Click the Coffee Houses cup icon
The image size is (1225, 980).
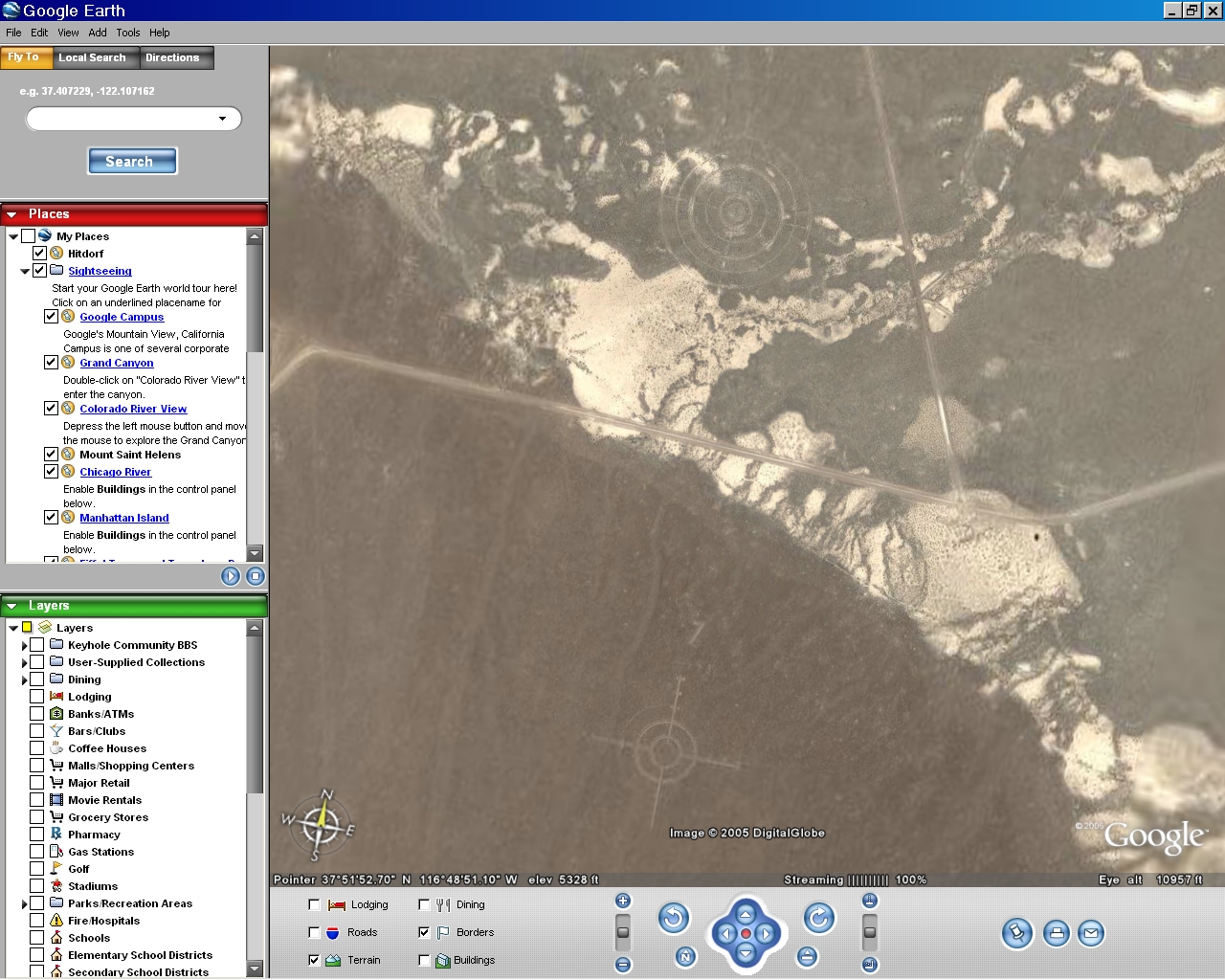(x=56, y=747)
